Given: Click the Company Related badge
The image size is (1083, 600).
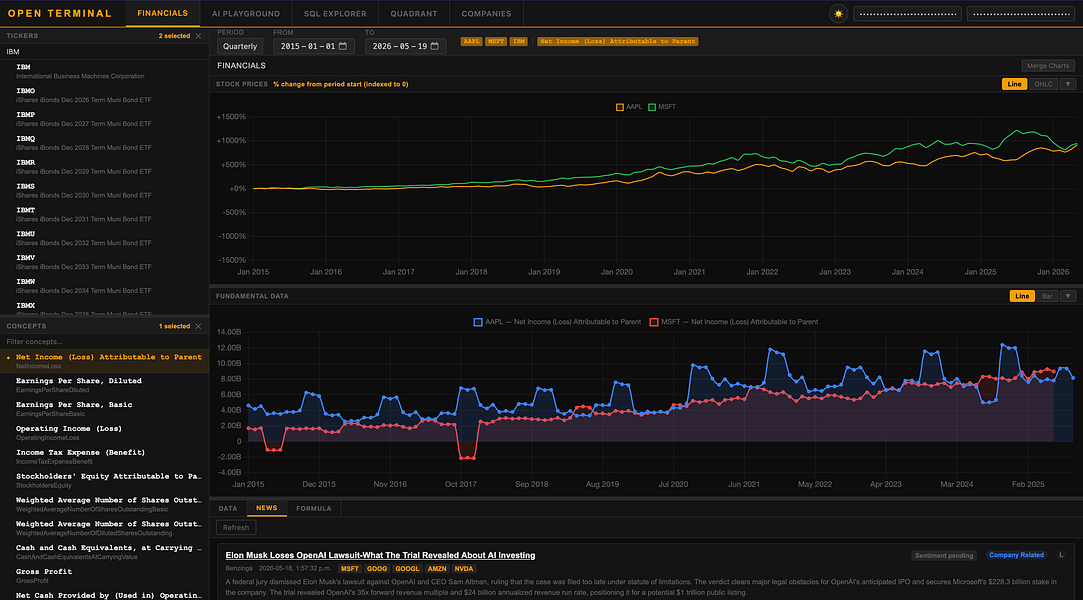Looking at the screenshot, I should pos(1016,555).
